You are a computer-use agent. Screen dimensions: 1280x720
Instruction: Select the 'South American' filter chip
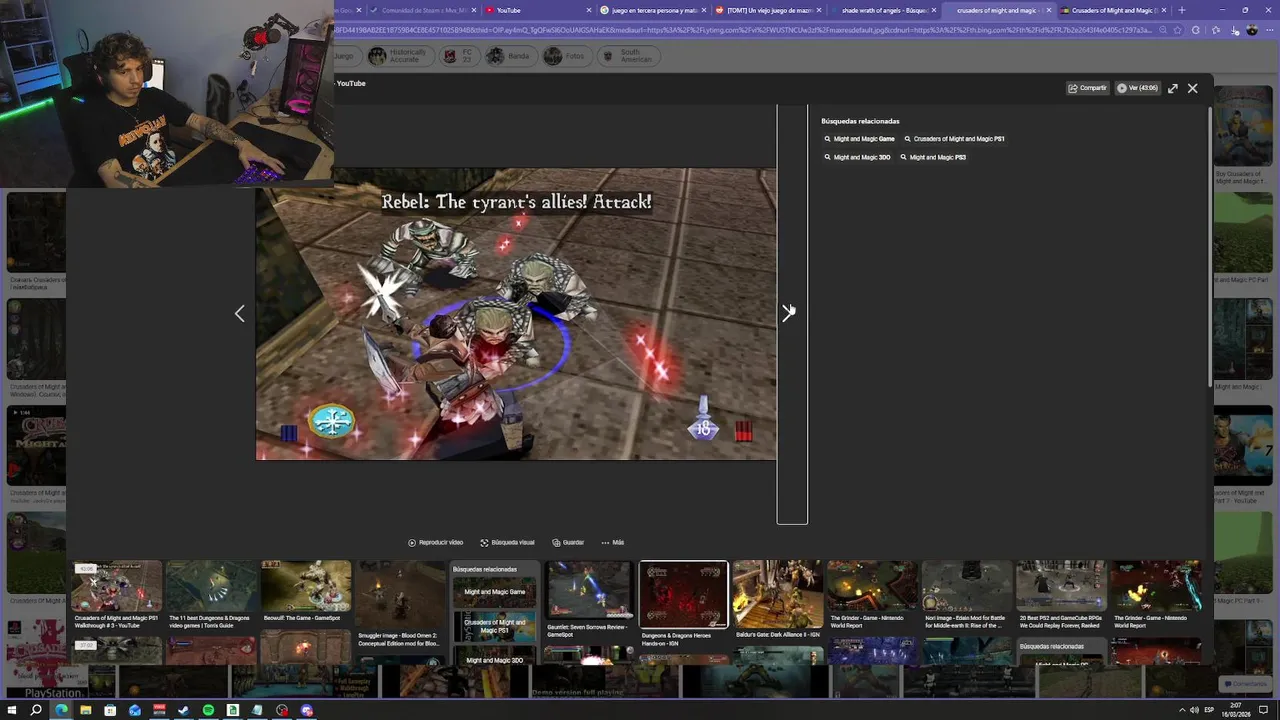627,56
